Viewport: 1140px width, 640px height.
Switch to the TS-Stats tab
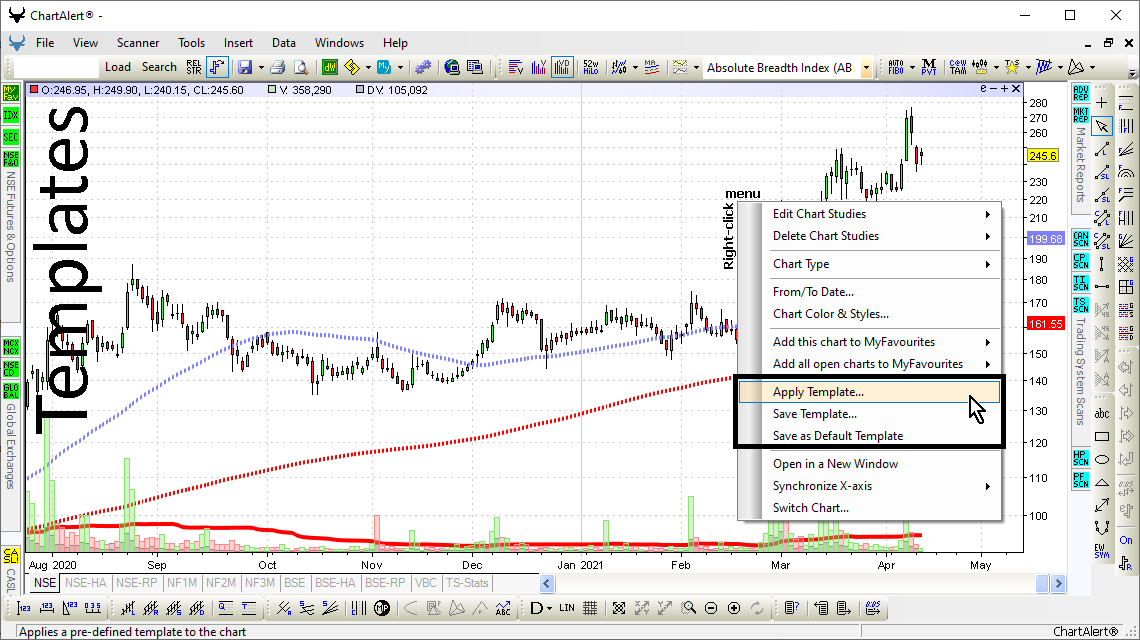[467, 583]
